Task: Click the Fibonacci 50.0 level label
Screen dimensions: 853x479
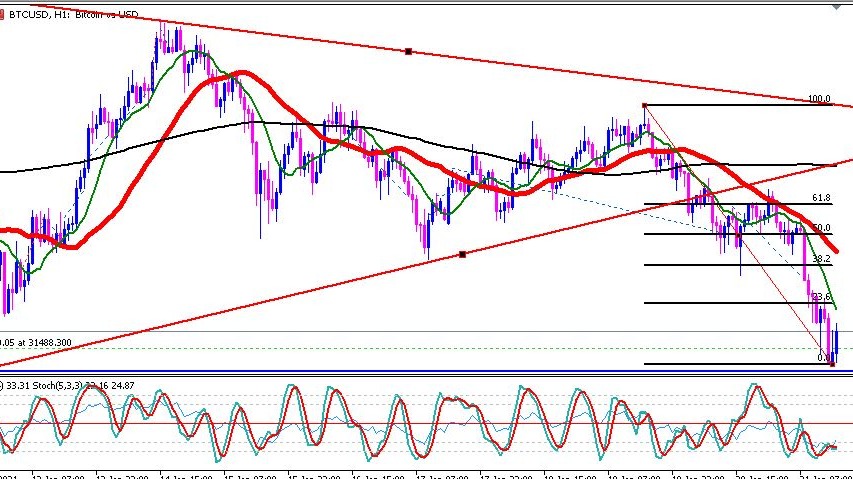Action: click(x=821, y=228)
